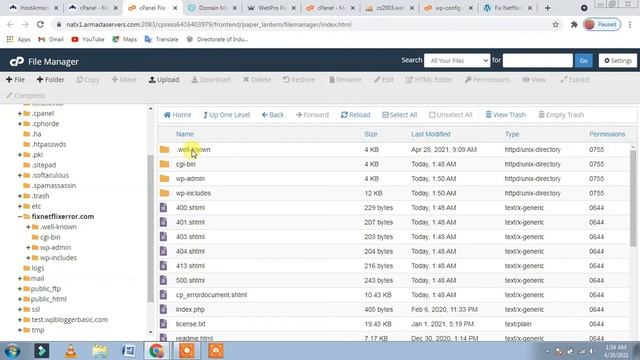640x360 pixels.
Task: Click the Go search button
Action: (x=583, y=60)
